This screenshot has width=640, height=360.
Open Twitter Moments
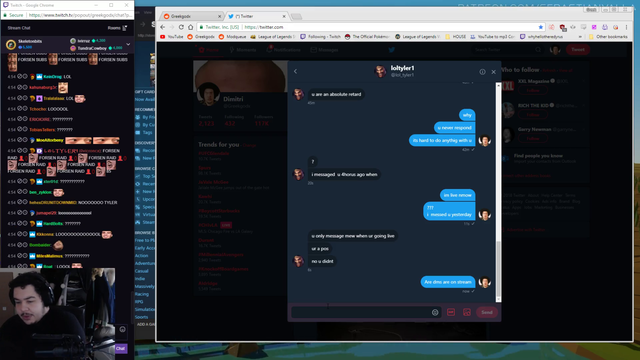point(243,50)
